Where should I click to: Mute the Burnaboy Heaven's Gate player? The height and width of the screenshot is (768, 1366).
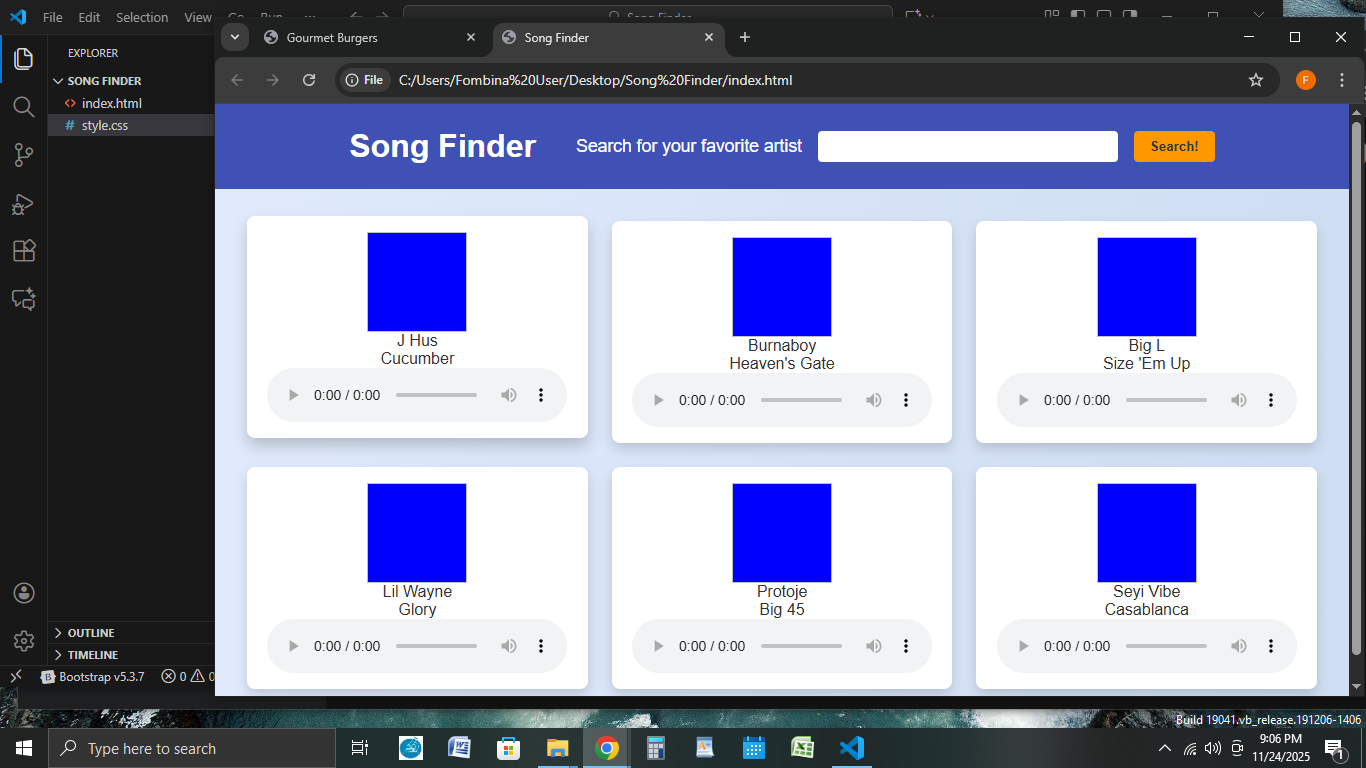pyautogui.click(x=874, y=400)
